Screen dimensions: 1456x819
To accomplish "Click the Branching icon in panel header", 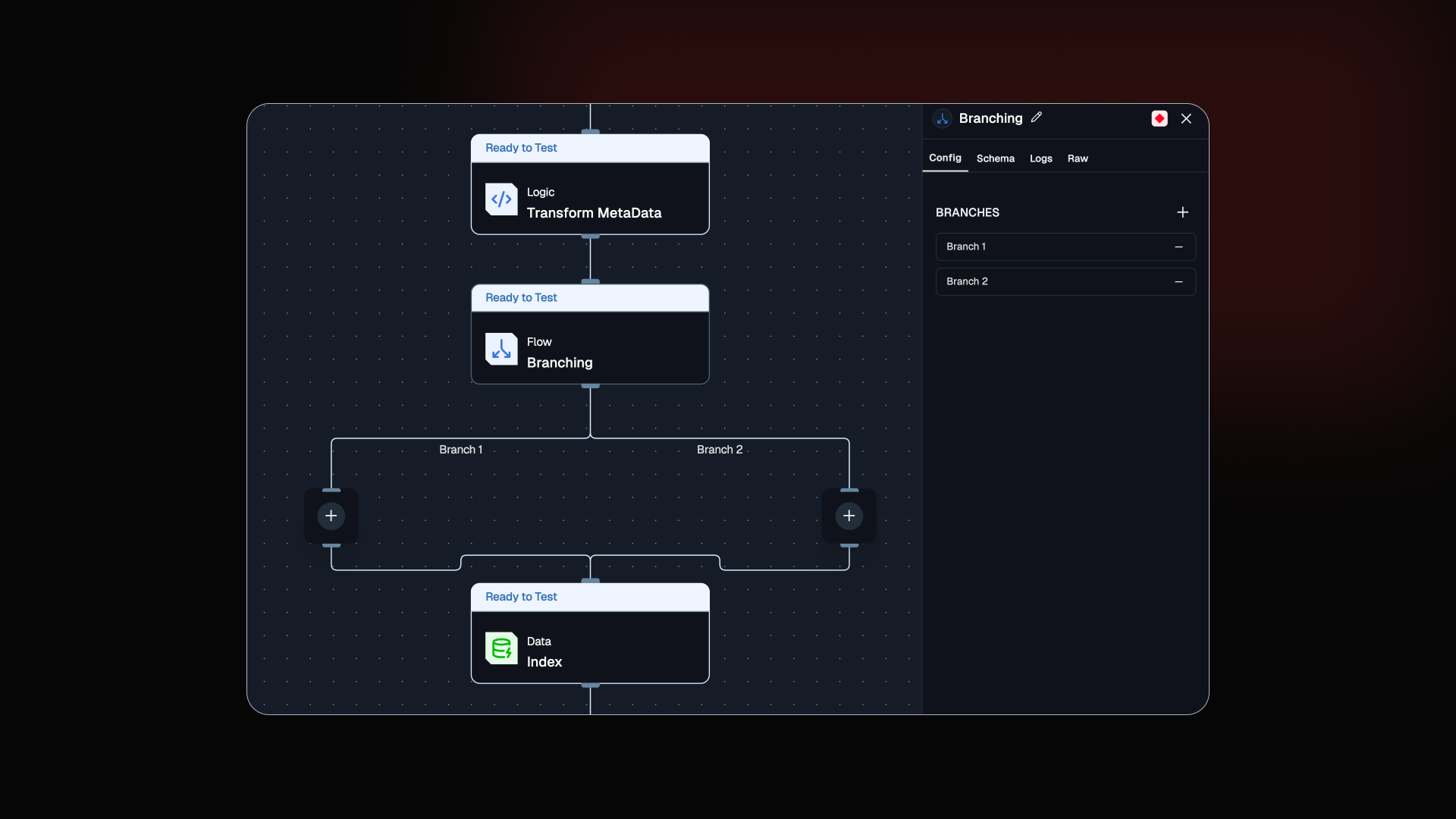I will [x=943, y=118].
